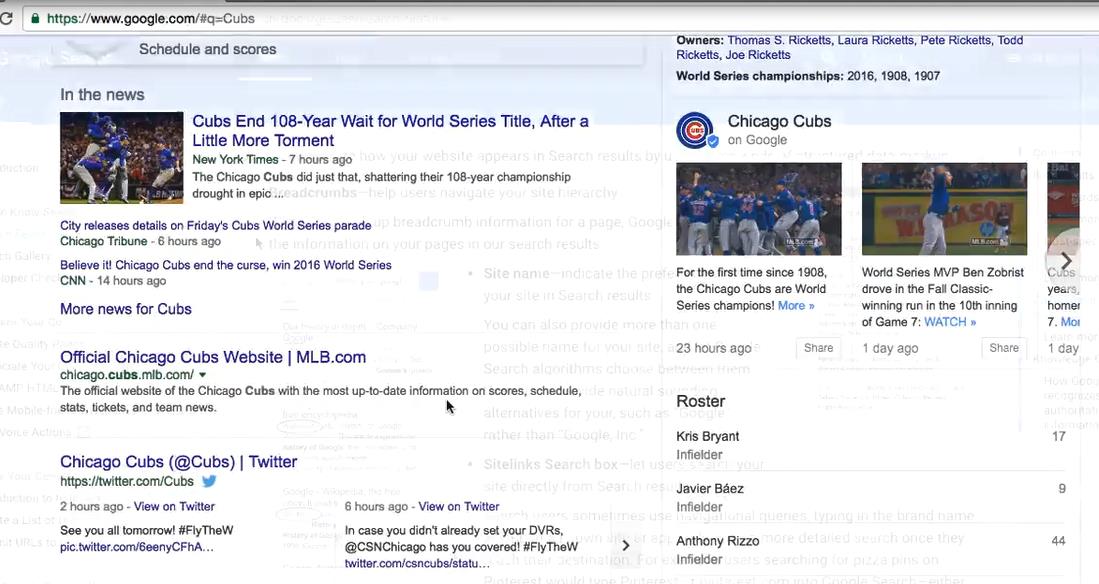
Task: Click WATCH » link on Zobrist post
Action: pyautogui.click(x=950, y=322)
